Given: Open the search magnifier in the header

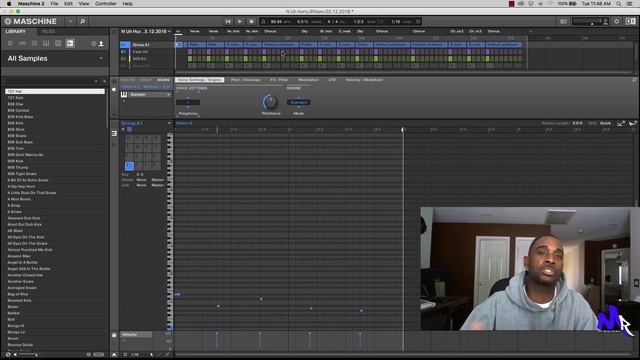Looking at the screenshot, I should [x=82, y=21].
